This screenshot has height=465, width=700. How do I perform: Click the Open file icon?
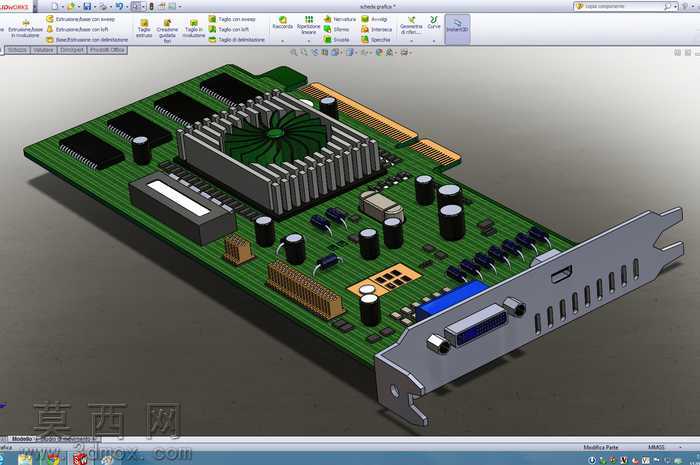[x=71, y=6]
